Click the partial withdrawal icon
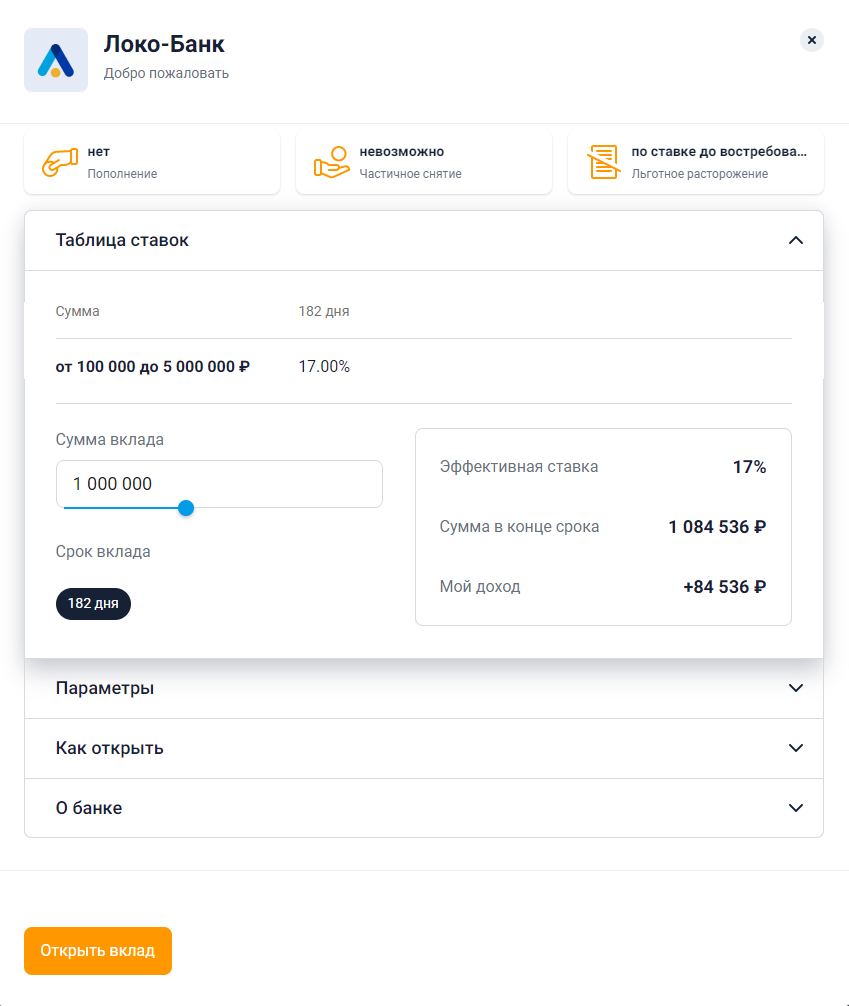This screenshot has width=849, height=1006. [331, 162]
